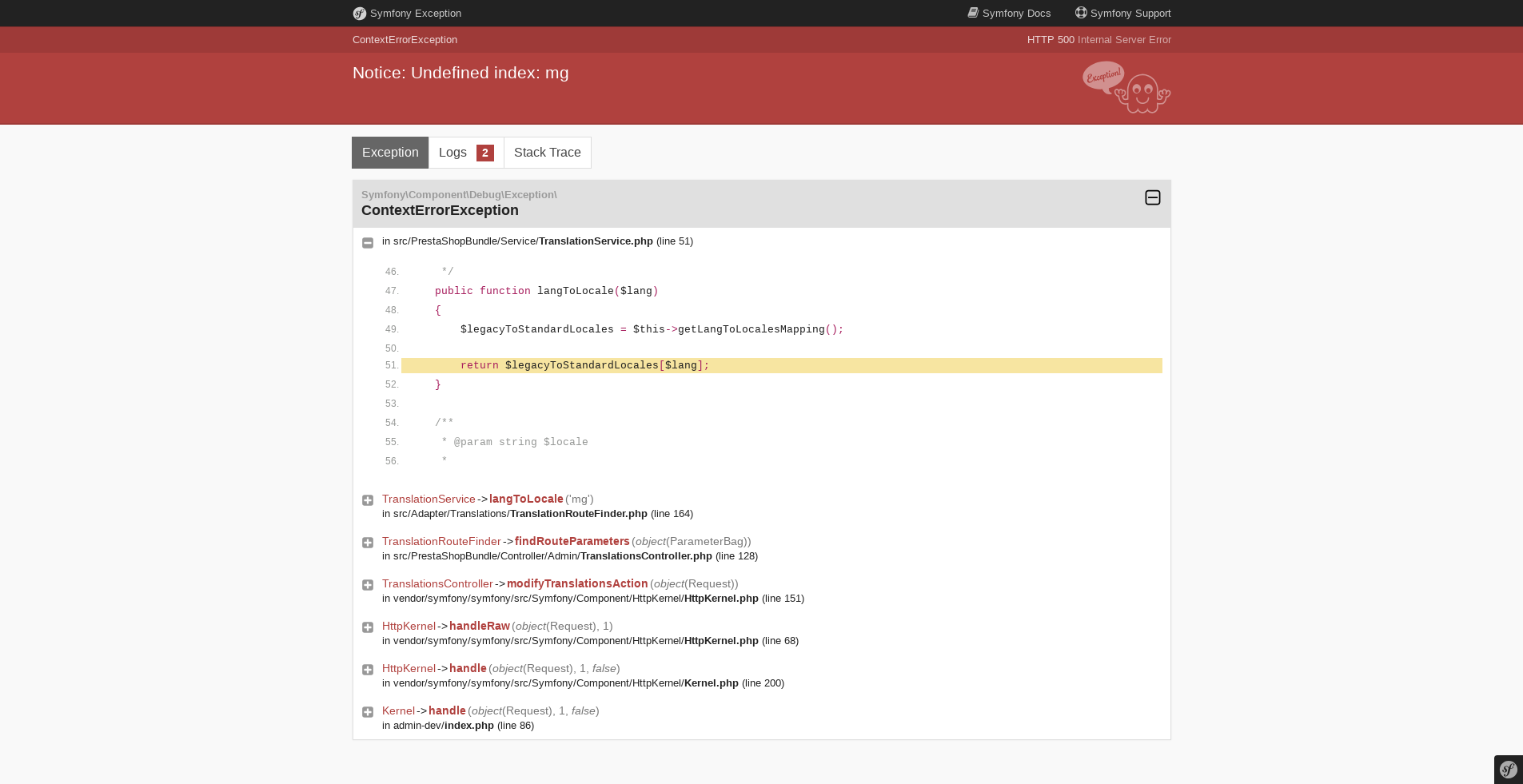This screenshot has width=1523, height=784.
Task: Open the Stack Trace tab
Action: click(548, 153)
